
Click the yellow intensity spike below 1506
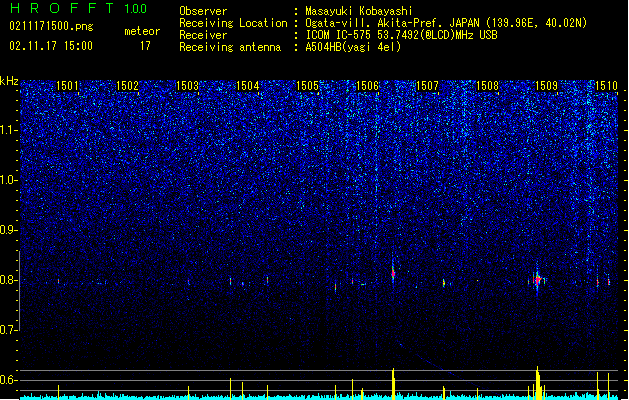click(x=393, y=384)
